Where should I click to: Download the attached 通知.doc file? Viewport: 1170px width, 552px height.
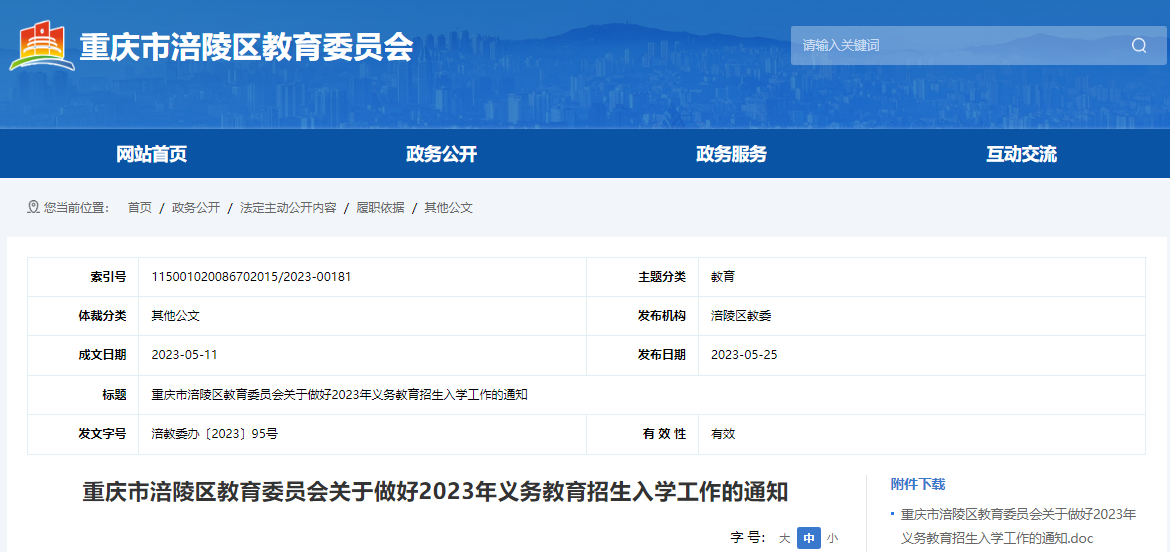tap(1019, 526)
